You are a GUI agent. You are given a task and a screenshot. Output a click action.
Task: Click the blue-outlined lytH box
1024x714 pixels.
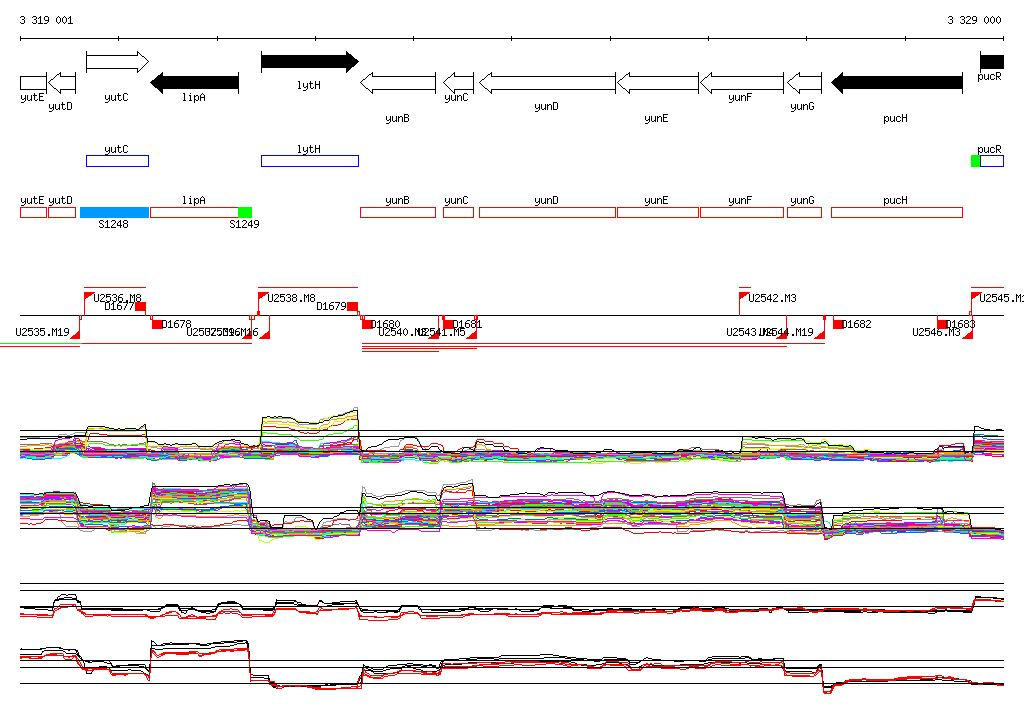pyautogui.click(x=309, y=161)
